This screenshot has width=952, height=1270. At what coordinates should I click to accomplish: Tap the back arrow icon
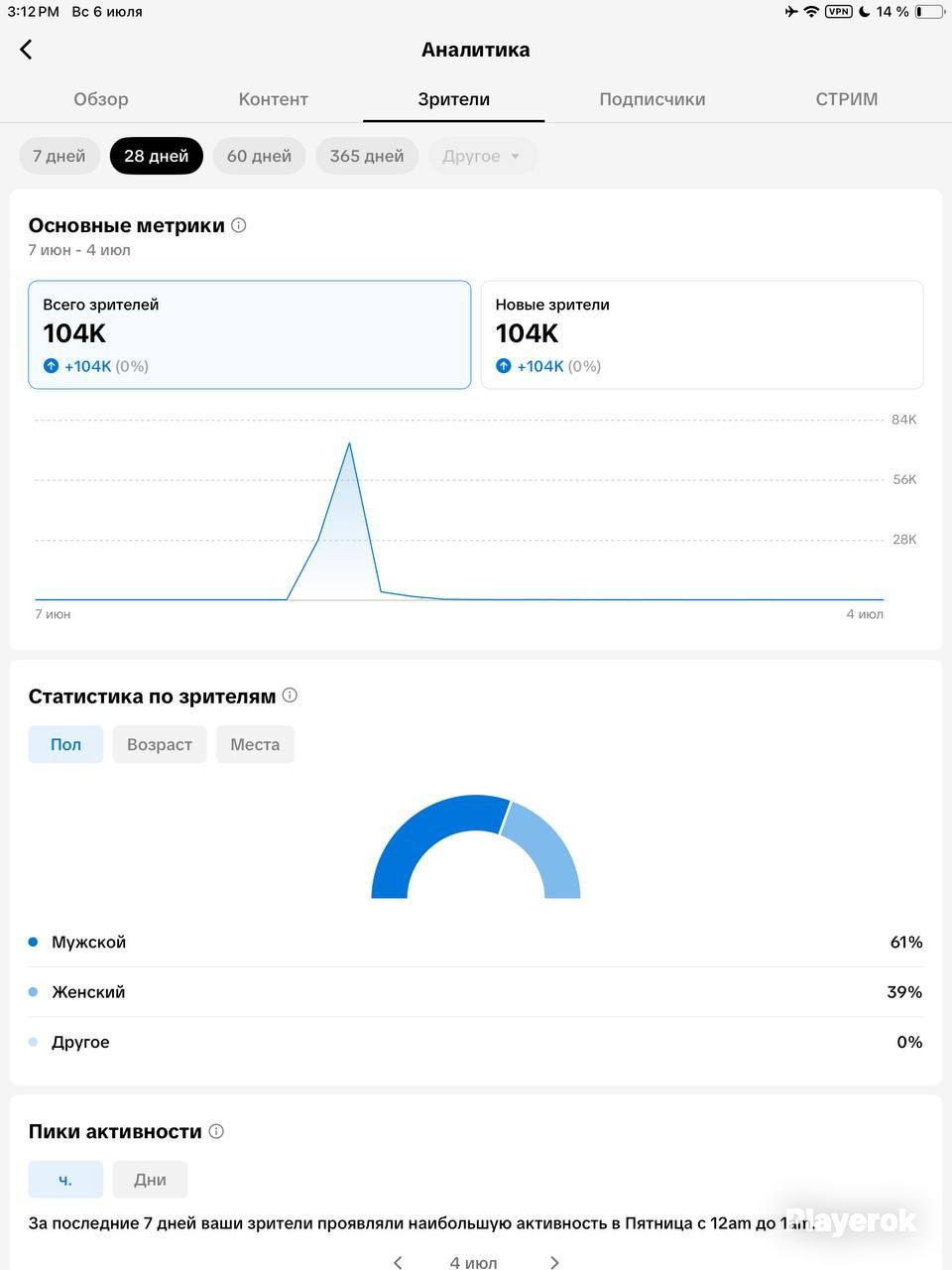27,50
